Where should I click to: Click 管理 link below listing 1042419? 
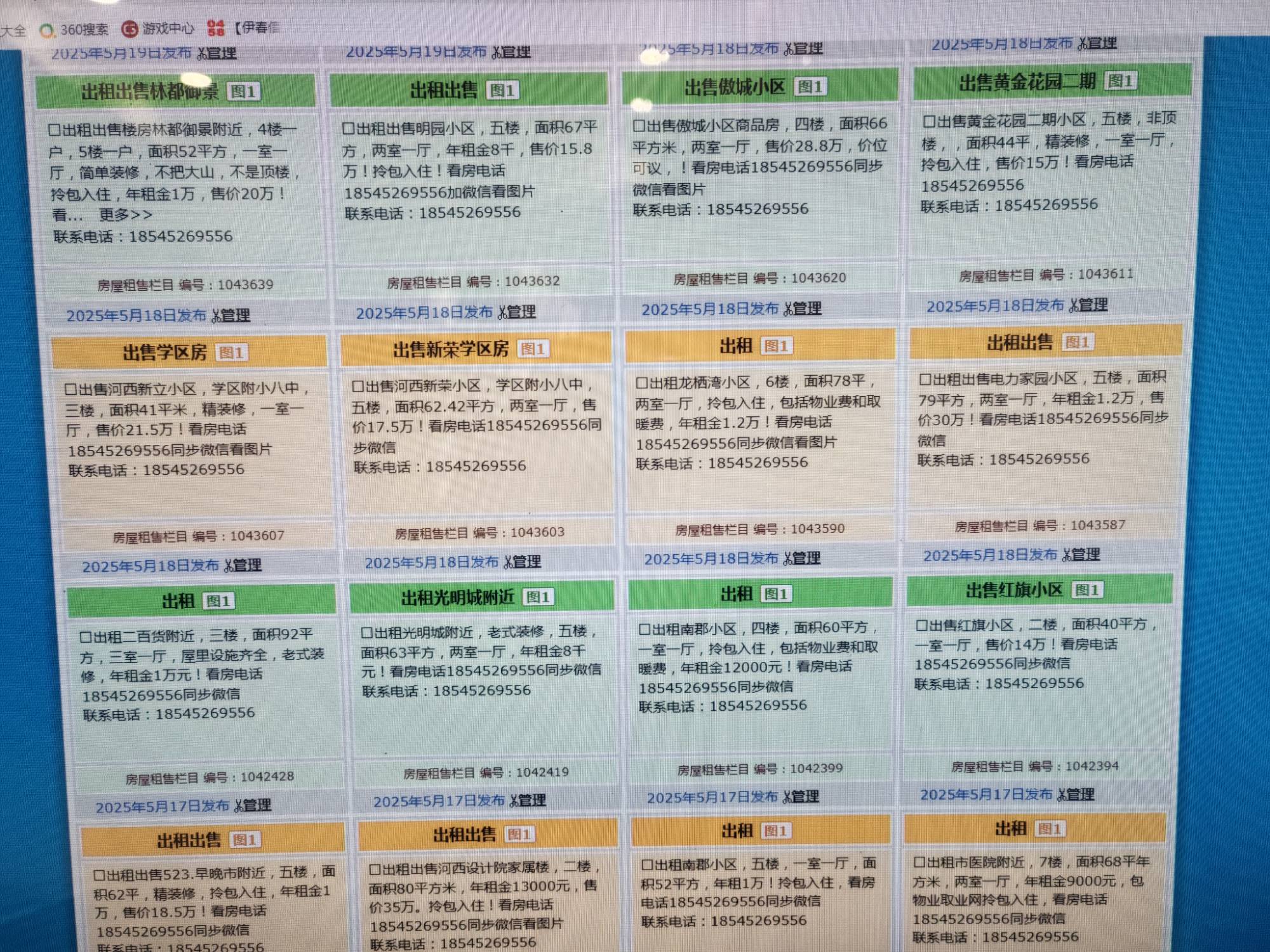528,800
